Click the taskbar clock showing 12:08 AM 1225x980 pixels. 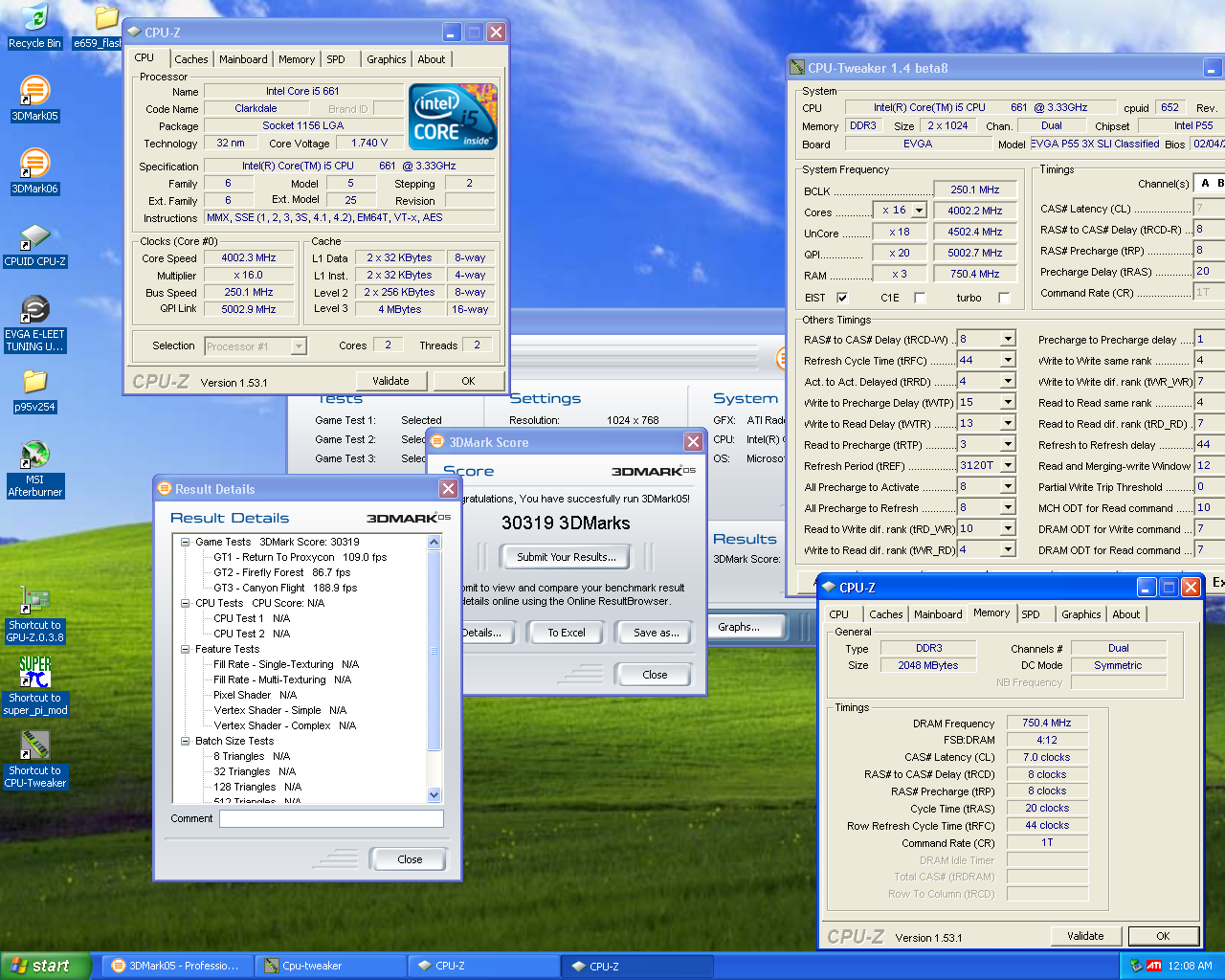[x=1190, y=966]
